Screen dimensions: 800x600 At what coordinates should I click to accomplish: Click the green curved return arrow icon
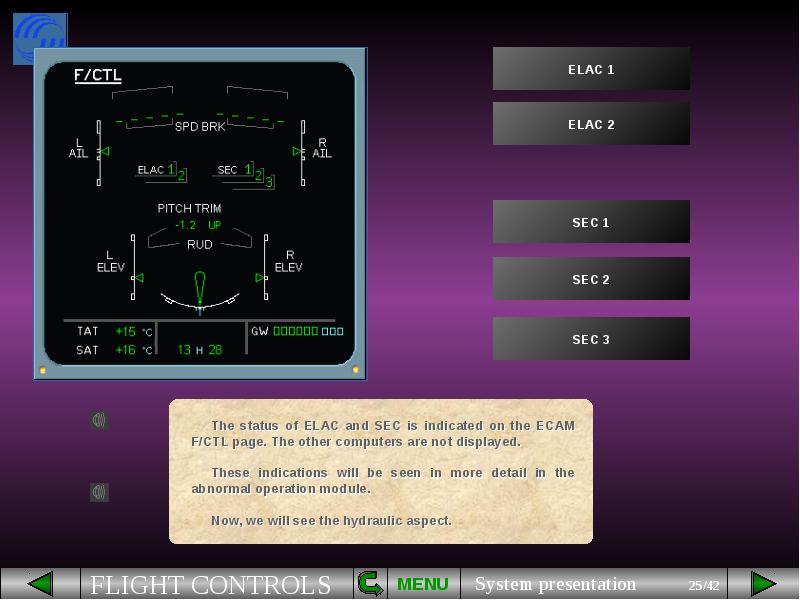pyautogui.click(x=370, y=584)
